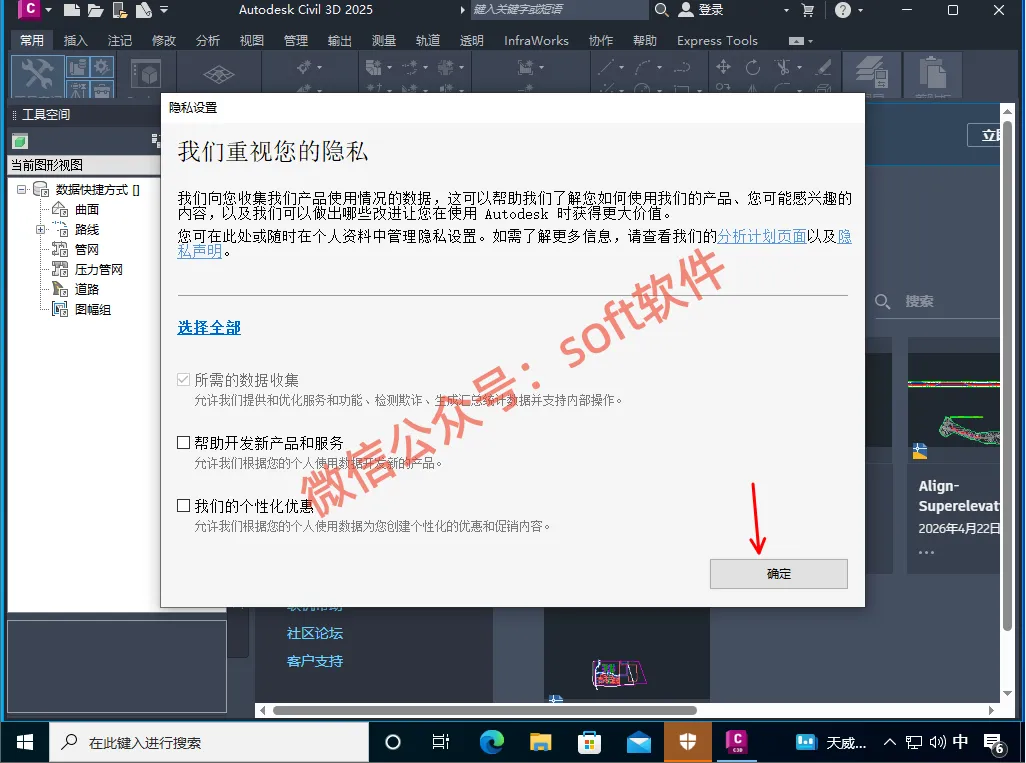Click the vertical scrollbar on start page

tap(1007, 376)
